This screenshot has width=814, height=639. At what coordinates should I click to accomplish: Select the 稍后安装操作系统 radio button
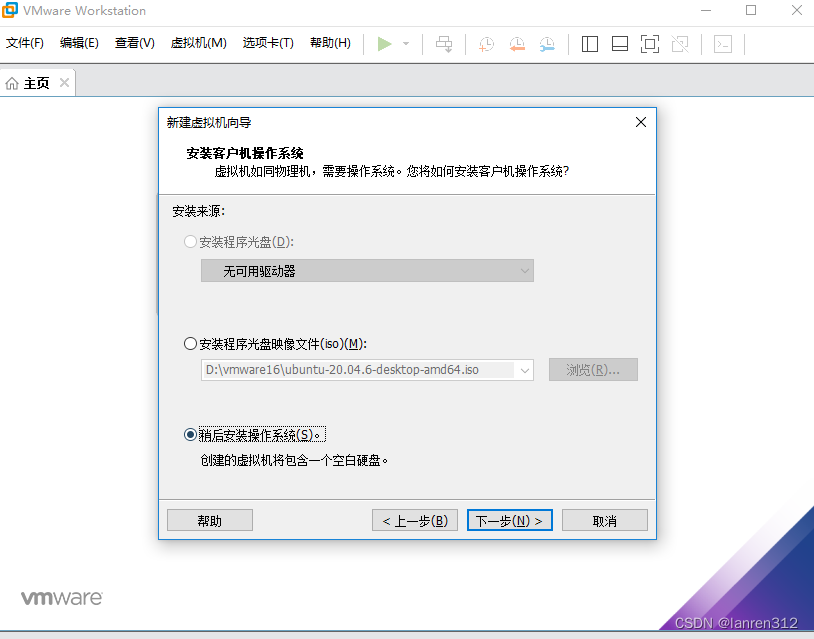pyautogui.click(x=191, y=435)
